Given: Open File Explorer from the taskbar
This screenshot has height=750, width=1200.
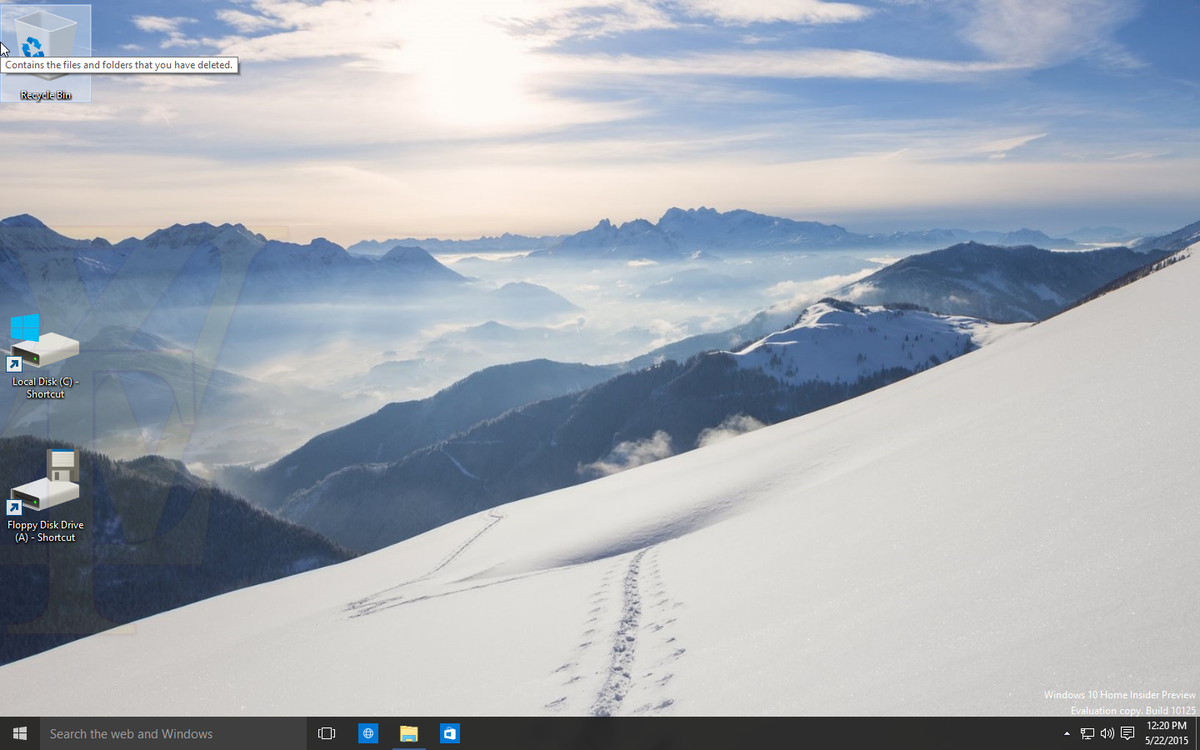Looking at the screenshot, I should pos(409,733).
